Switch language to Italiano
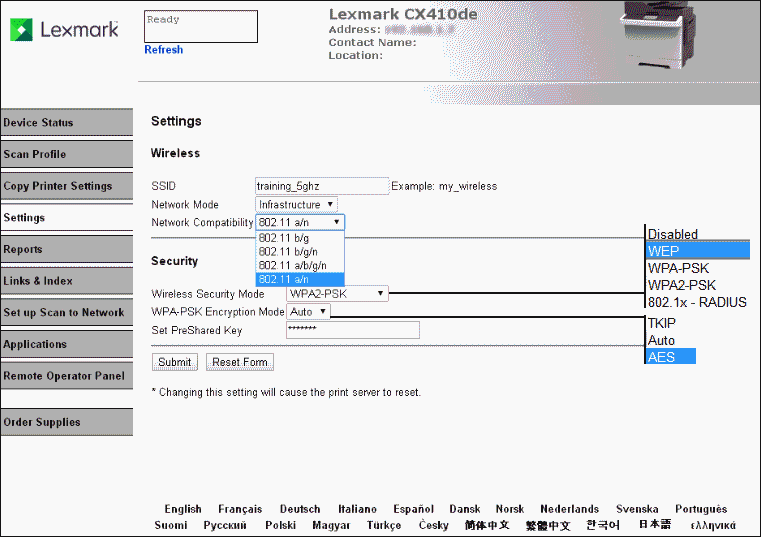761x537 pixels. click(357, 509)
